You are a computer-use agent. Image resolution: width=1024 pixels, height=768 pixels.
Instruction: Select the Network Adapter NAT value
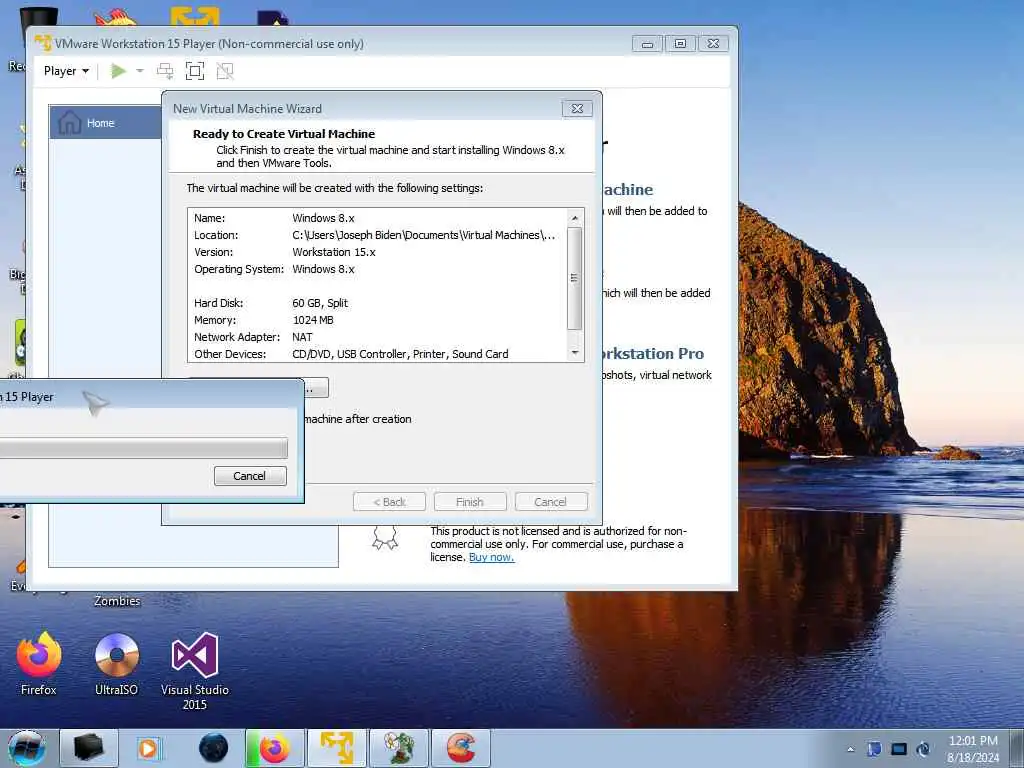pos(302,337)
